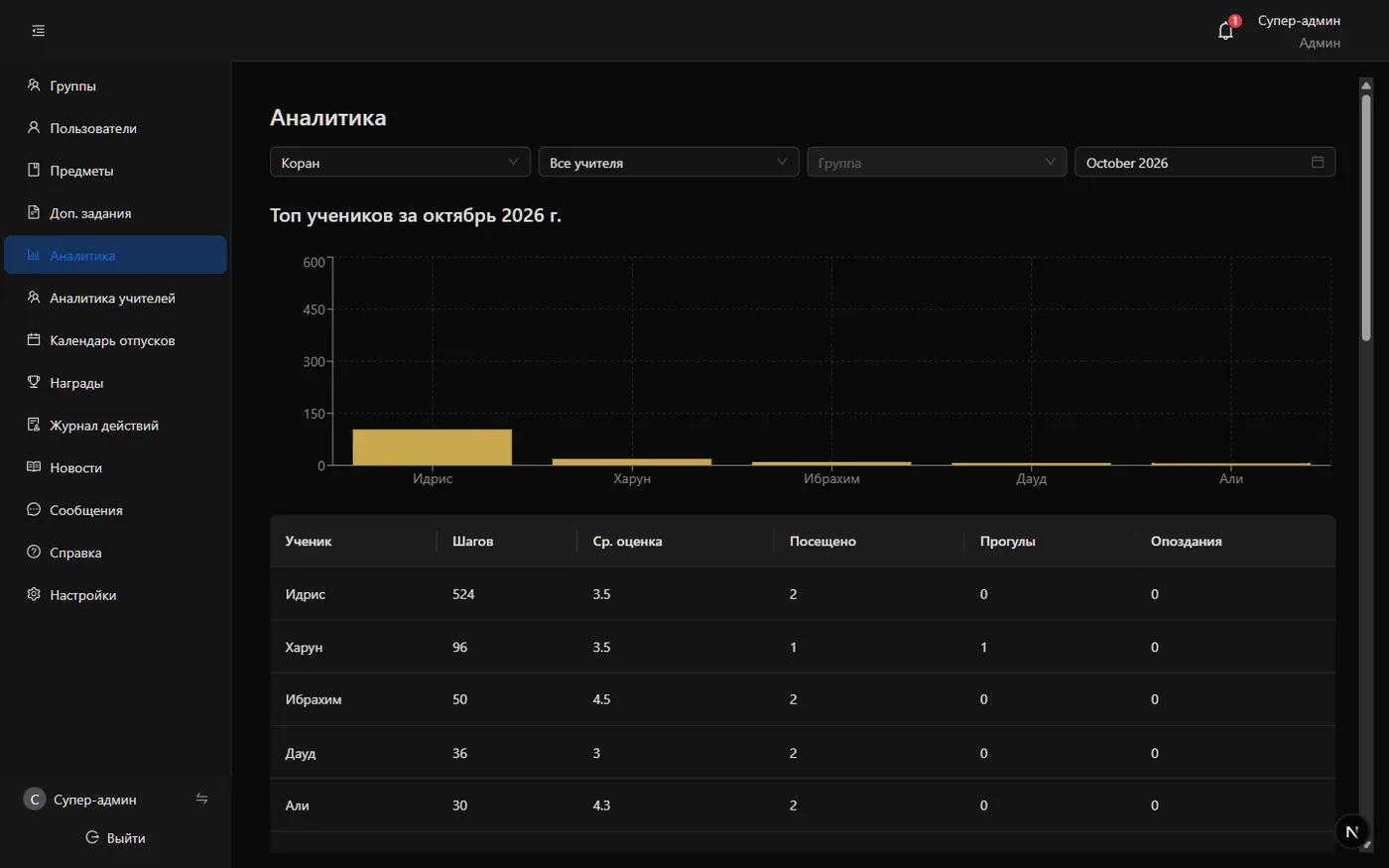Open the calendar icon in the month picker
The width and height of the screenshot is (1389, 868).
pos(1318,162)
